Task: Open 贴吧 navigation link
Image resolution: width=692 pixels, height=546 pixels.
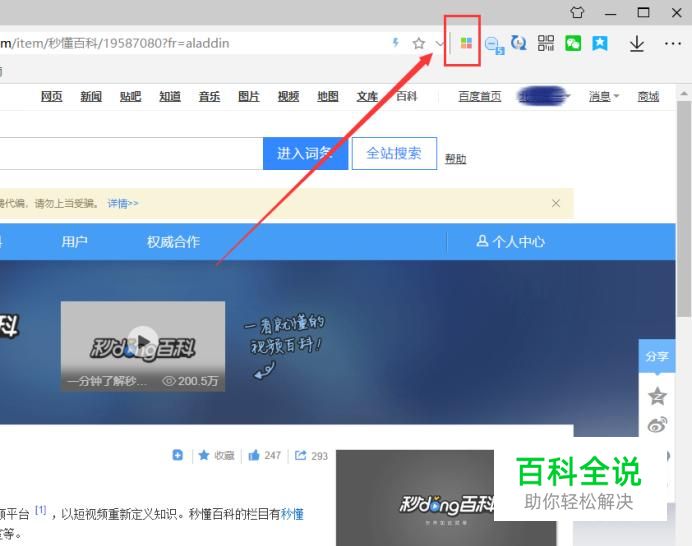Action: click(x=131, y=96)
